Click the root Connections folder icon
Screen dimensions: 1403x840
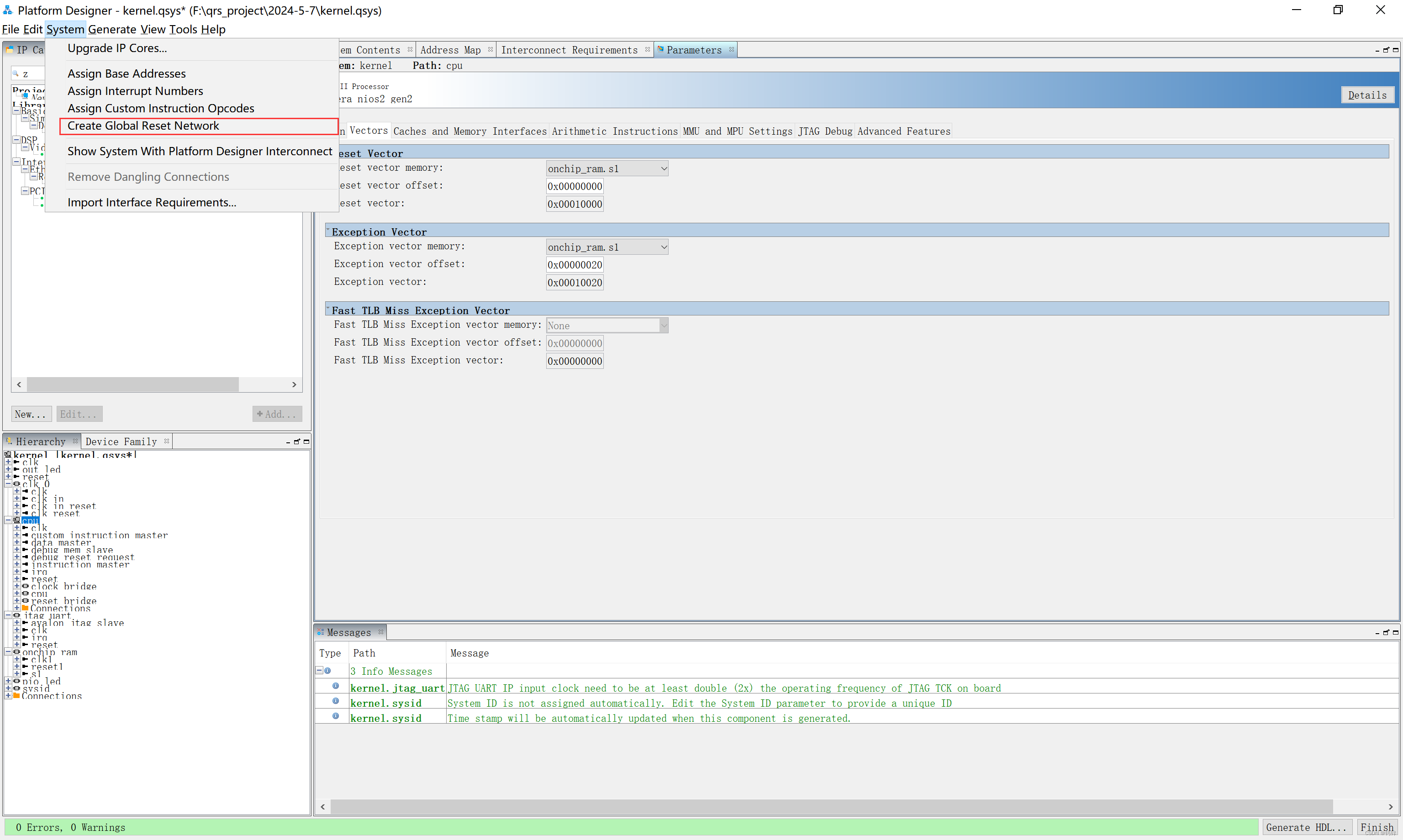pyautogui.click(x=16, y=696)
